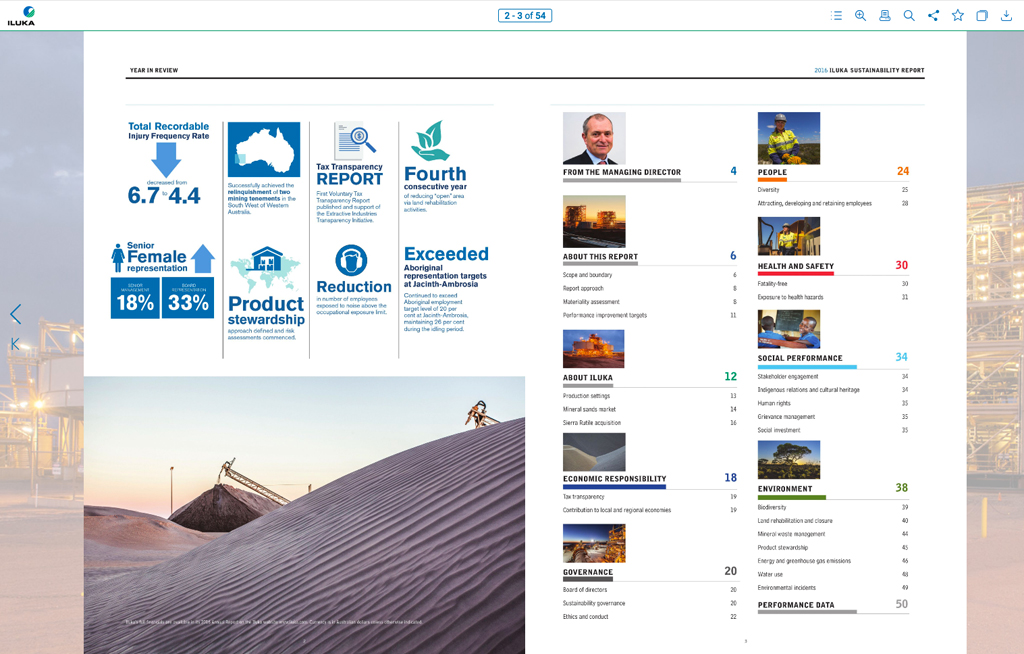Click "Performance improvement targets" text
The height and width of the screenshot is (654, 1024).
(605, 315)
